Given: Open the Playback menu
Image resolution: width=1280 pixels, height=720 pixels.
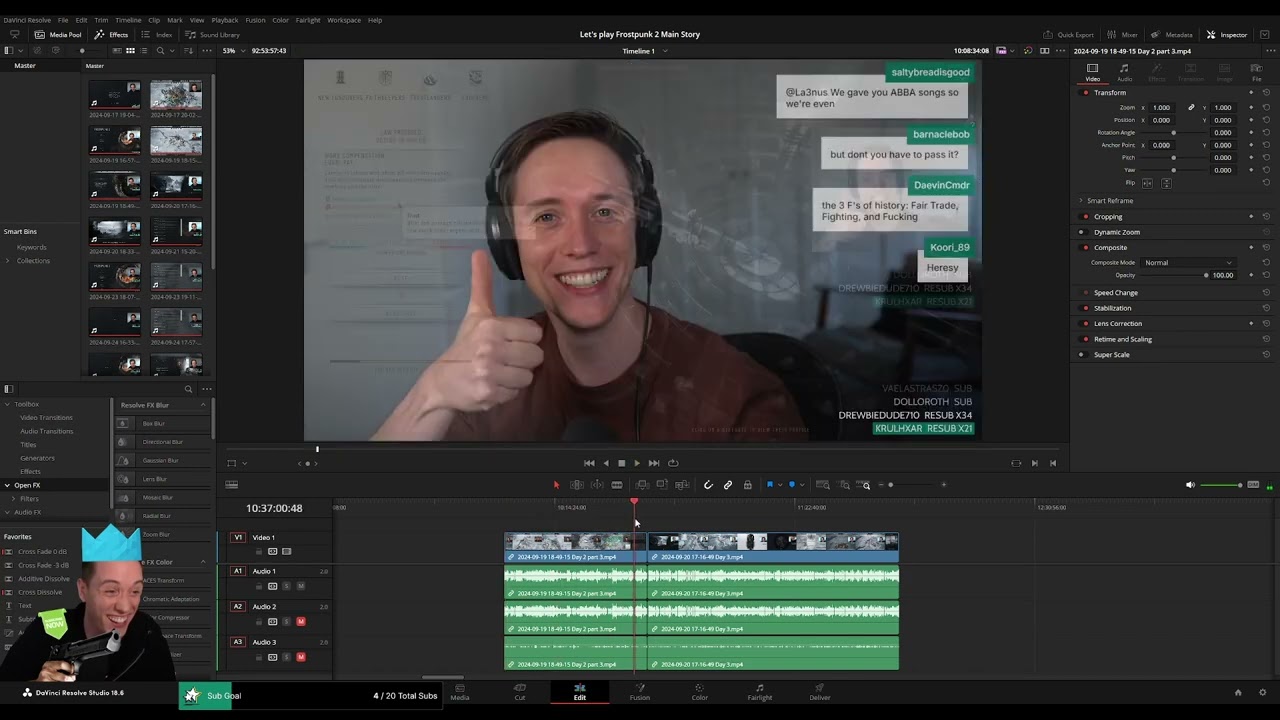Looking at the screenshot, I should (224, 20).
